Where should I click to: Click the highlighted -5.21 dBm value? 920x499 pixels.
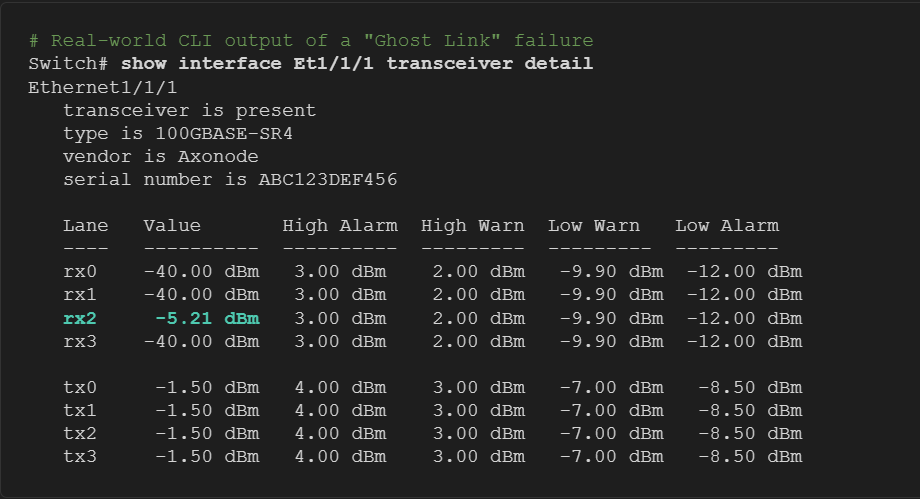pos(207,318)
